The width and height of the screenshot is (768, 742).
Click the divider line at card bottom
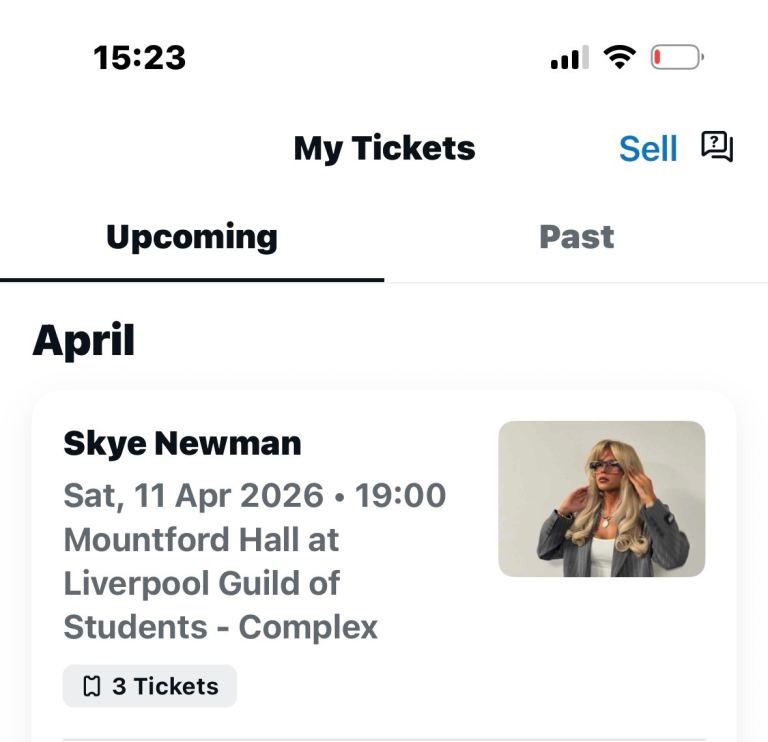(x=384, y=739)
